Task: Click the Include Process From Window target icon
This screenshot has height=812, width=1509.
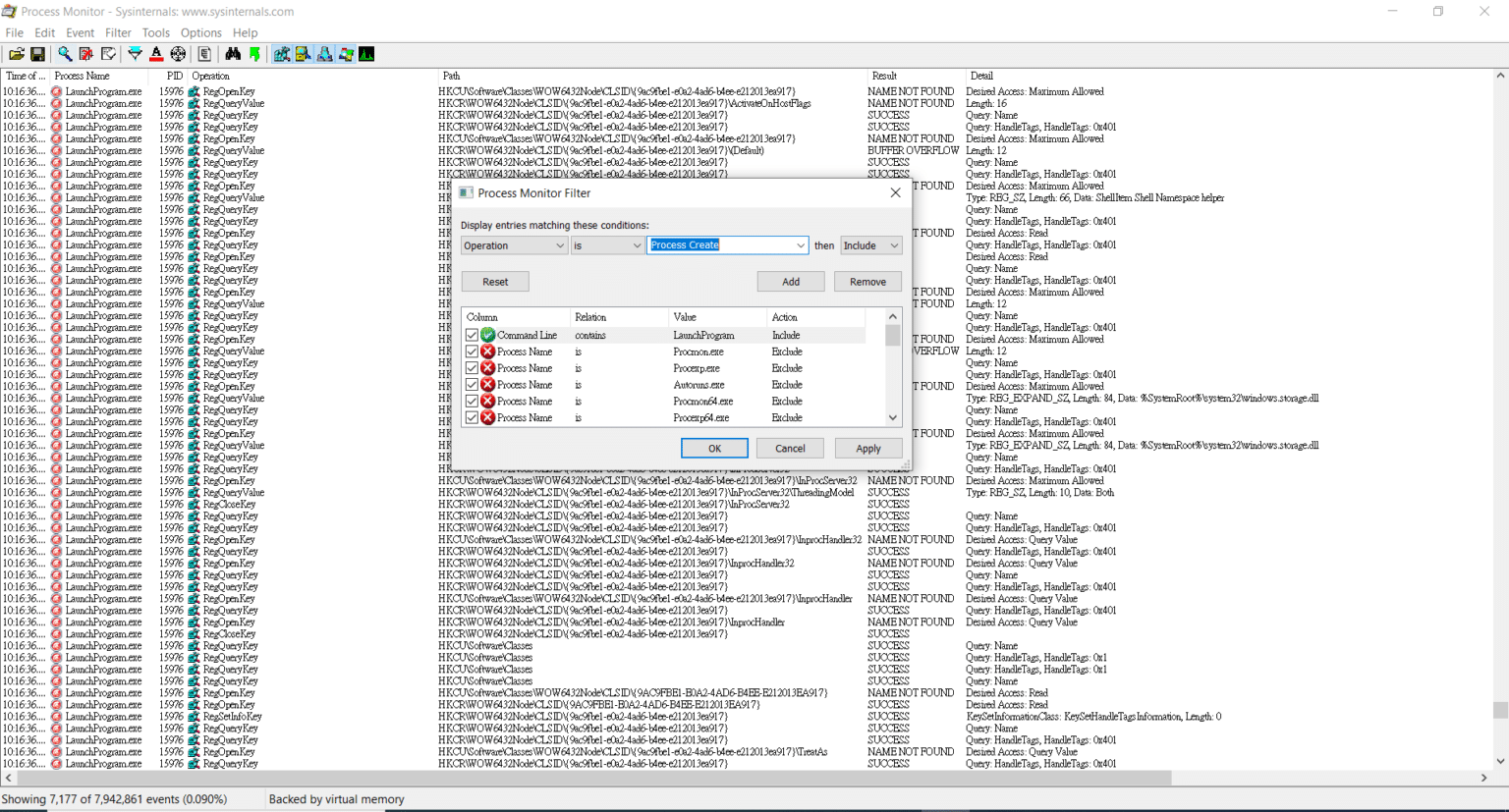Action: [178, 54]
